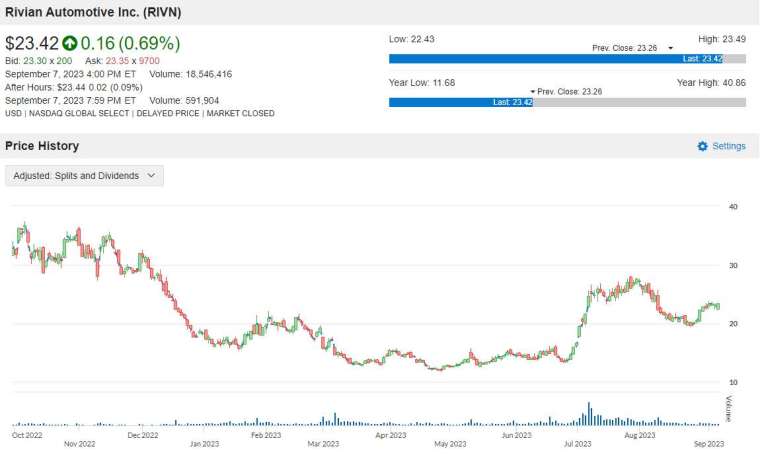
Task: Click the $23.42 last price
Action: tap(32, 43)
